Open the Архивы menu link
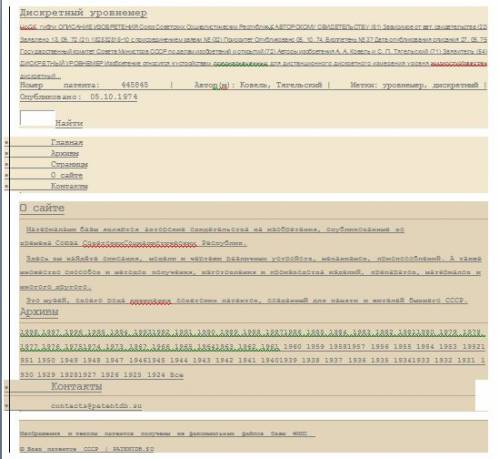This screenshot has width=499, height=459. (x=65, y=153)
